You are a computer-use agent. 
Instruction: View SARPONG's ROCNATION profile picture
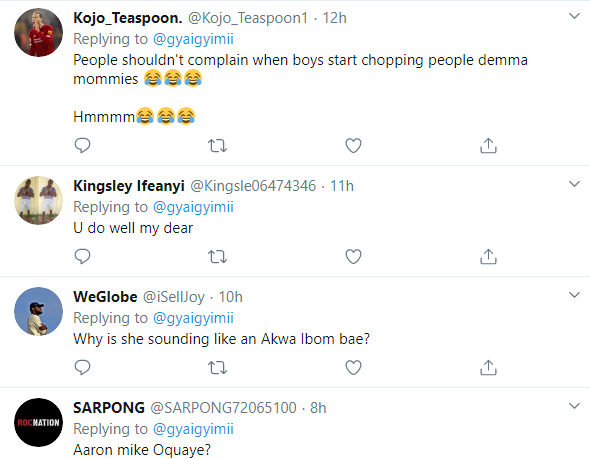[x=38, y=423]
